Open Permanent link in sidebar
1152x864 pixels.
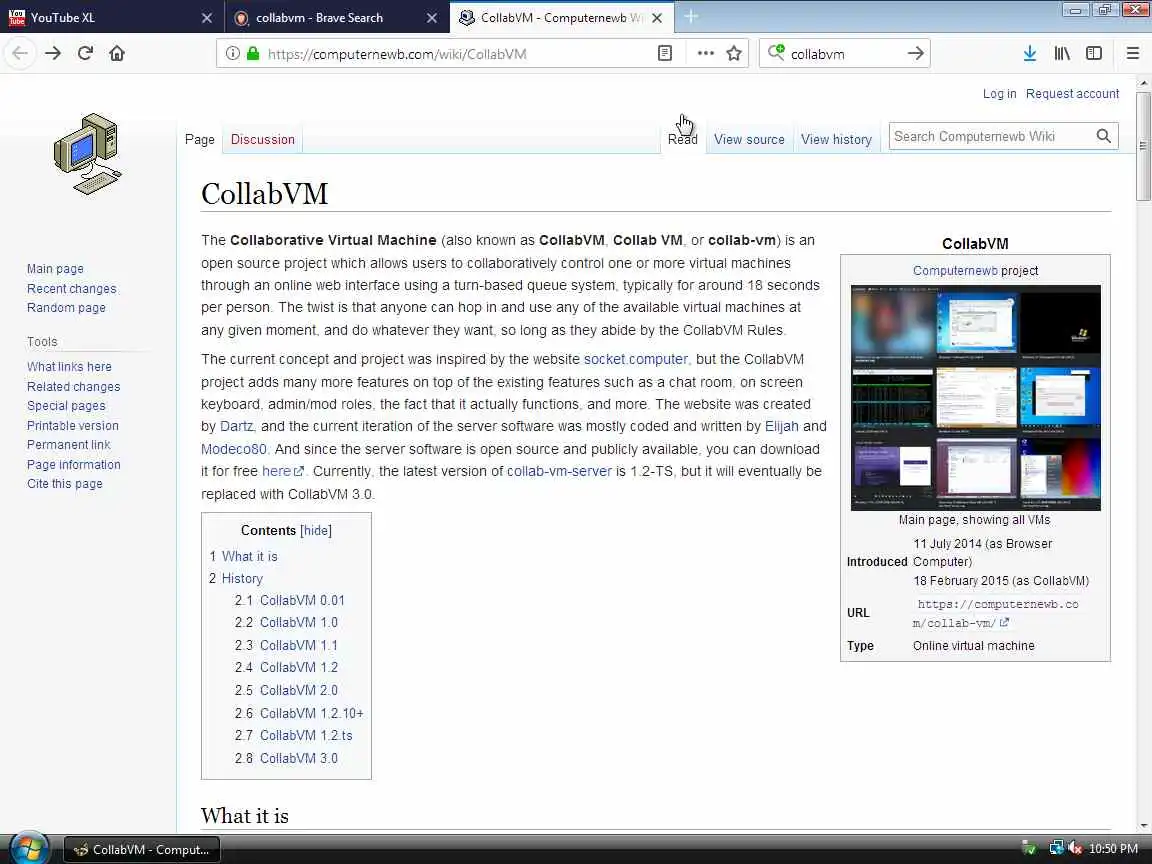point(68,444)
